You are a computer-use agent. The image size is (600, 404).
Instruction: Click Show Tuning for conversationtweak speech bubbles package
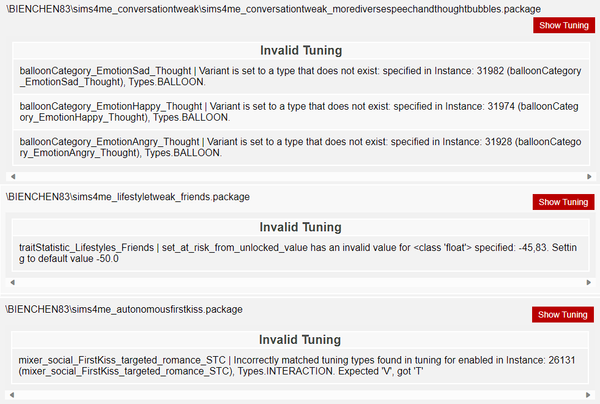pos(564,25)
